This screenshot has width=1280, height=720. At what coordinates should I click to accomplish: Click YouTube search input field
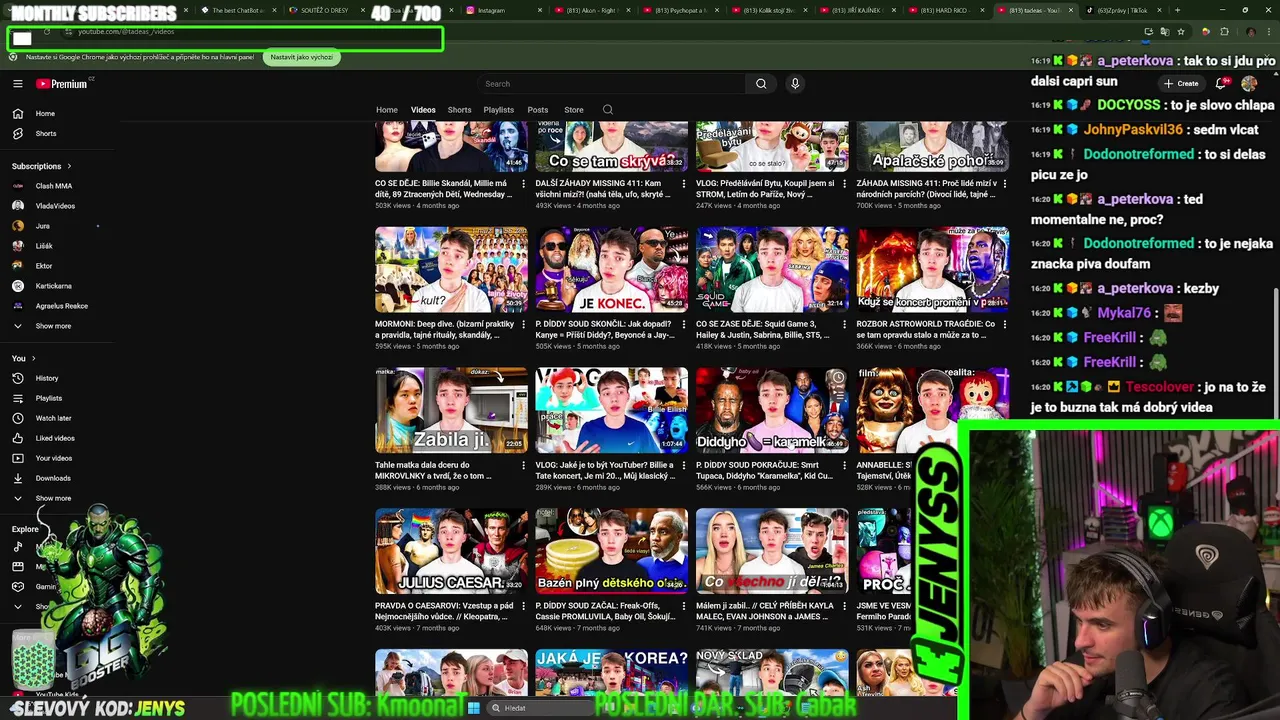pyautogui.click(x=610, y=84)
